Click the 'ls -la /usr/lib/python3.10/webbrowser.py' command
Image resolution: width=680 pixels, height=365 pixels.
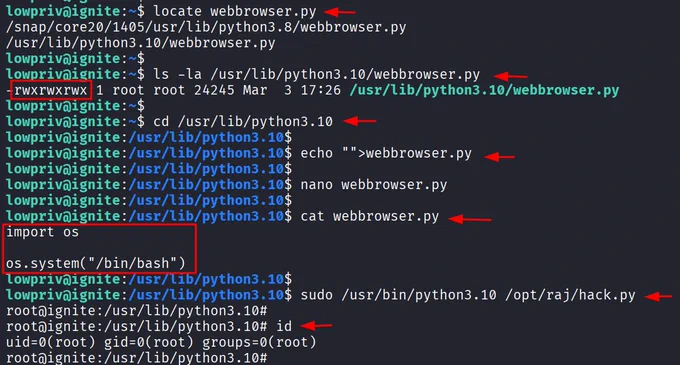317,75
